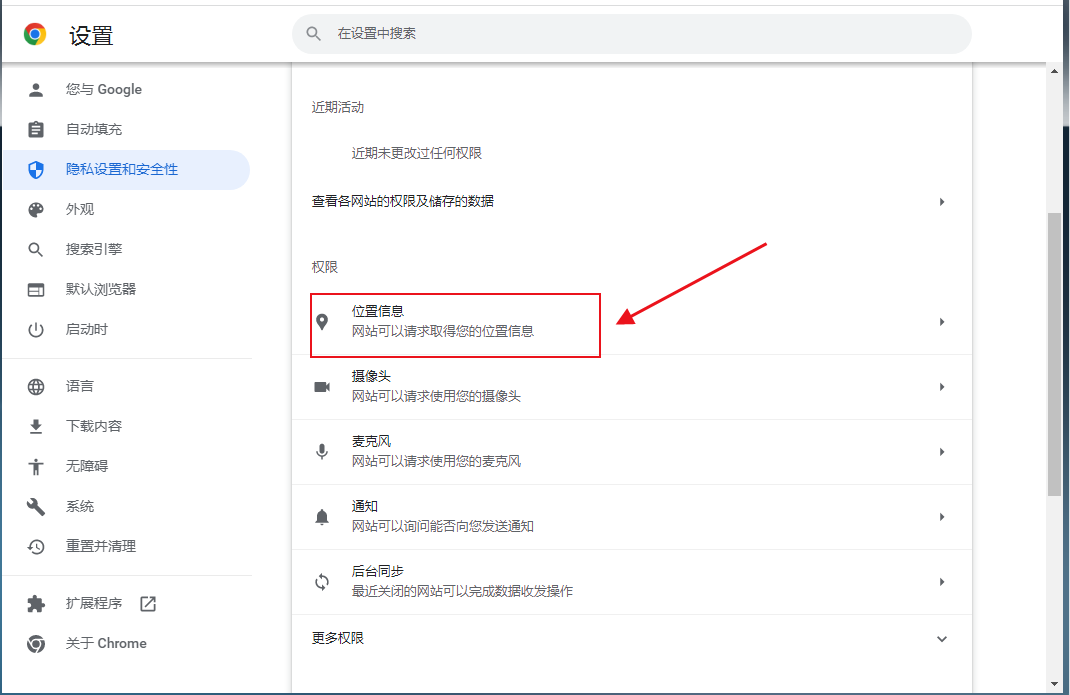
Task: Click the scrollbar down arrow
Action: (x=1054, y=684)
